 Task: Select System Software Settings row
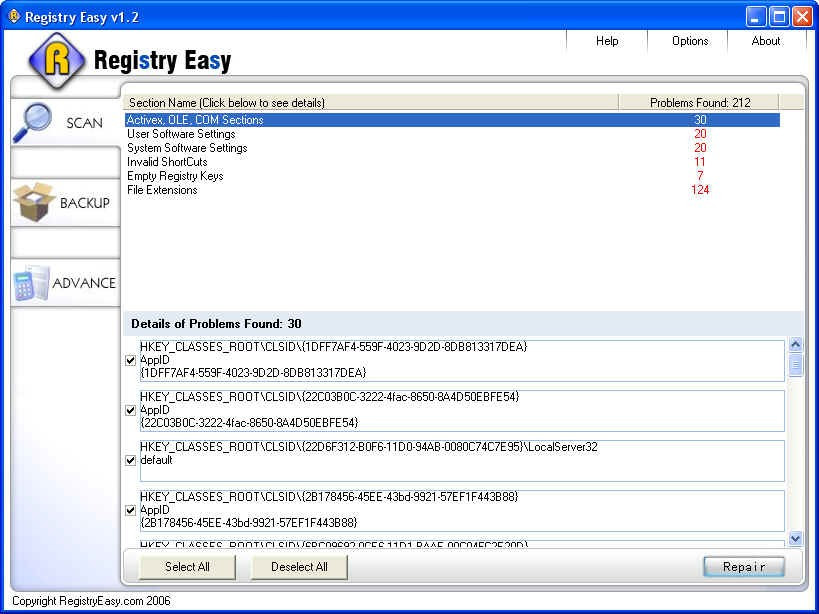[x=452, y=148]
